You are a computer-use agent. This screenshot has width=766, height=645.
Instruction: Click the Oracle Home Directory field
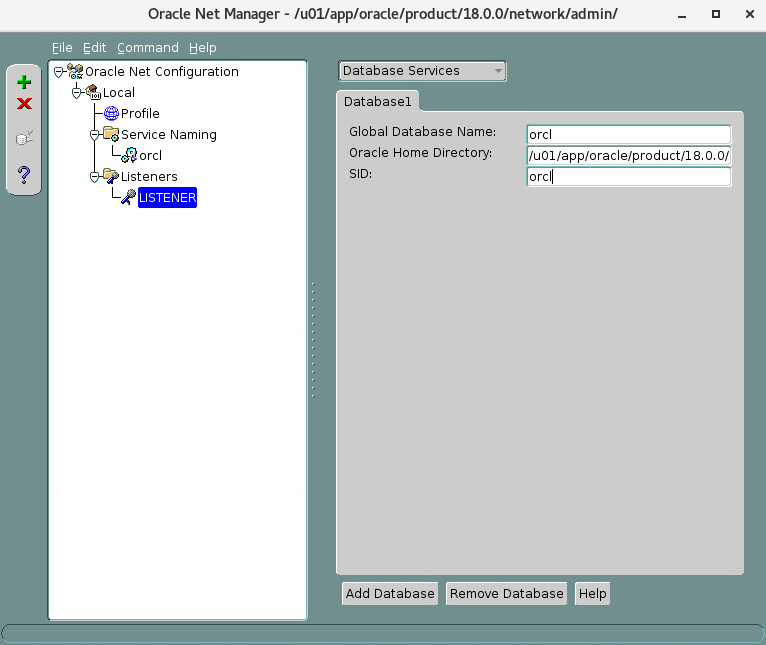click(x=629, y=155)
